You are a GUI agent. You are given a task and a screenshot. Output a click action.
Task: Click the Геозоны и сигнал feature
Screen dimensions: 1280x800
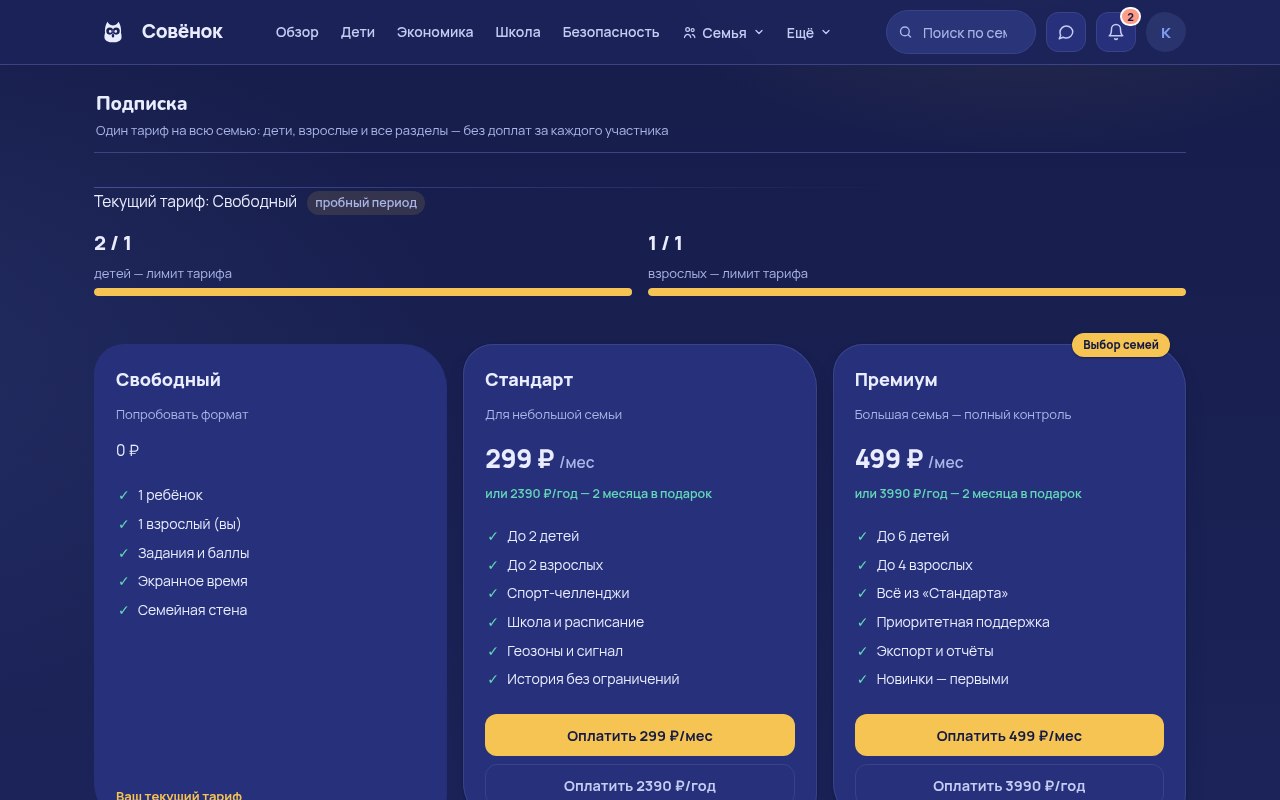[x=565, y=651]
